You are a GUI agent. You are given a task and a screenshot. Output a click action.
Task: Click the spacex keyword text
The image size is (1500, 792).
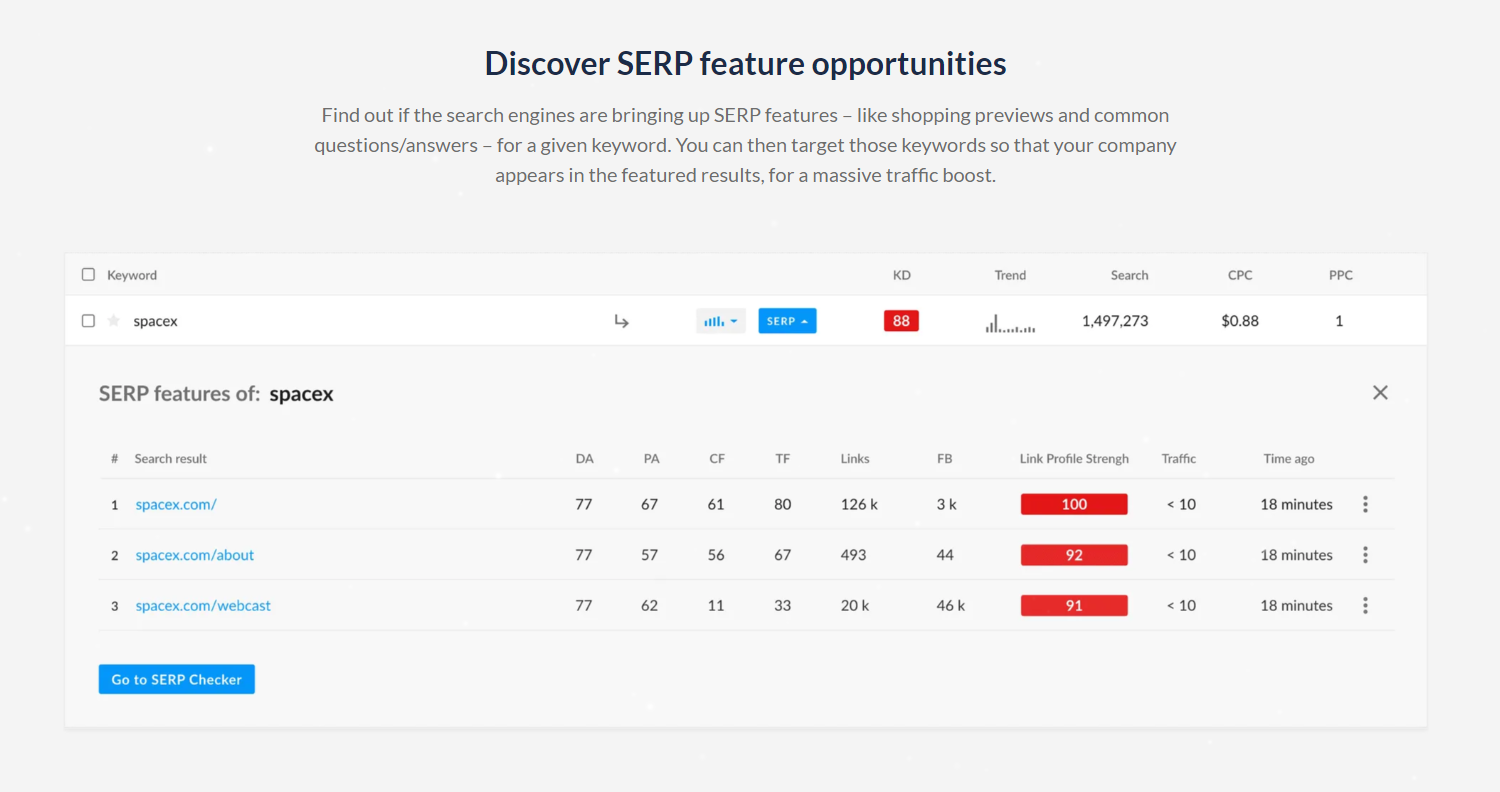[155, 322]
